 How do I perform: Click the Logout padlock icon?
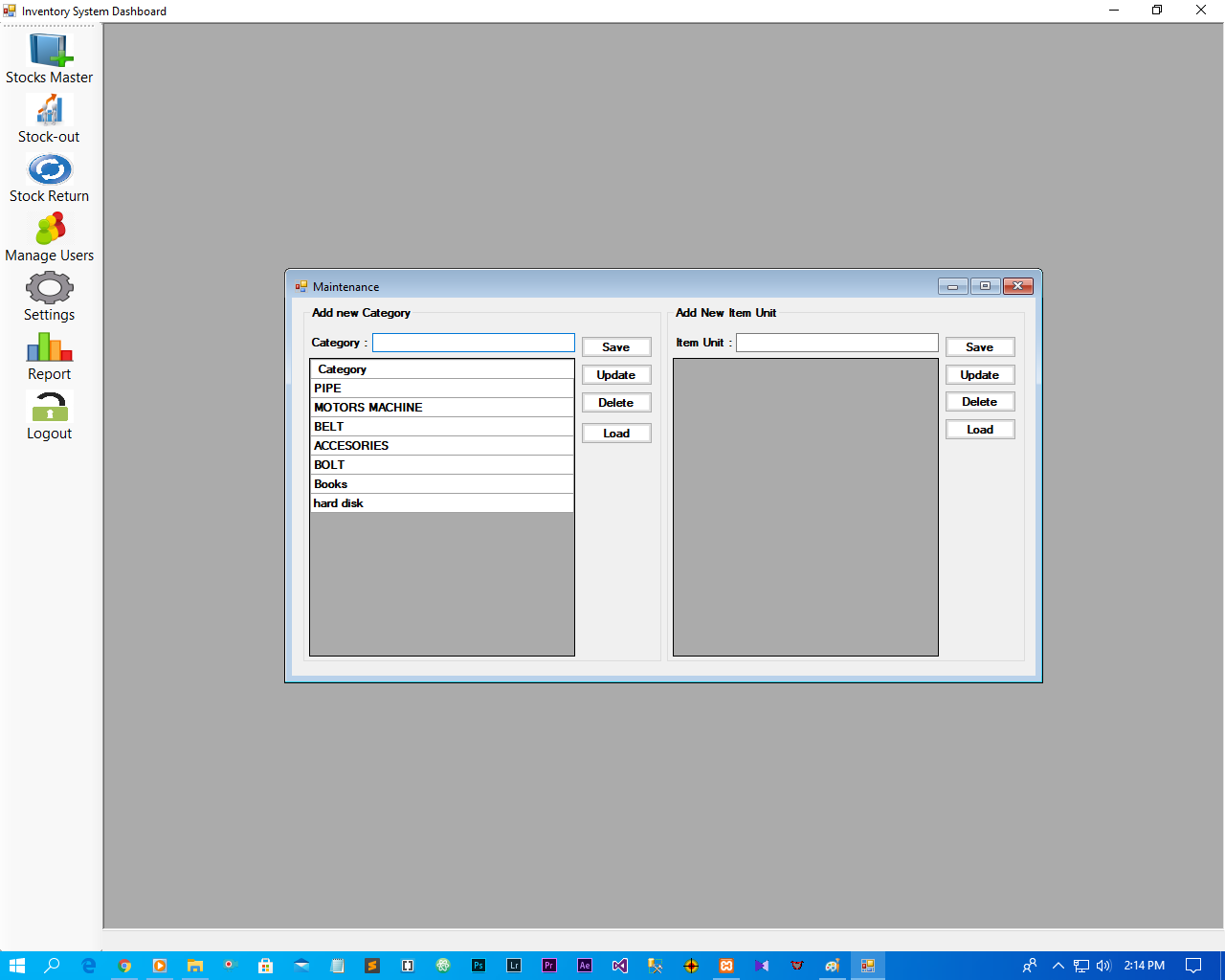click(49, 409)
